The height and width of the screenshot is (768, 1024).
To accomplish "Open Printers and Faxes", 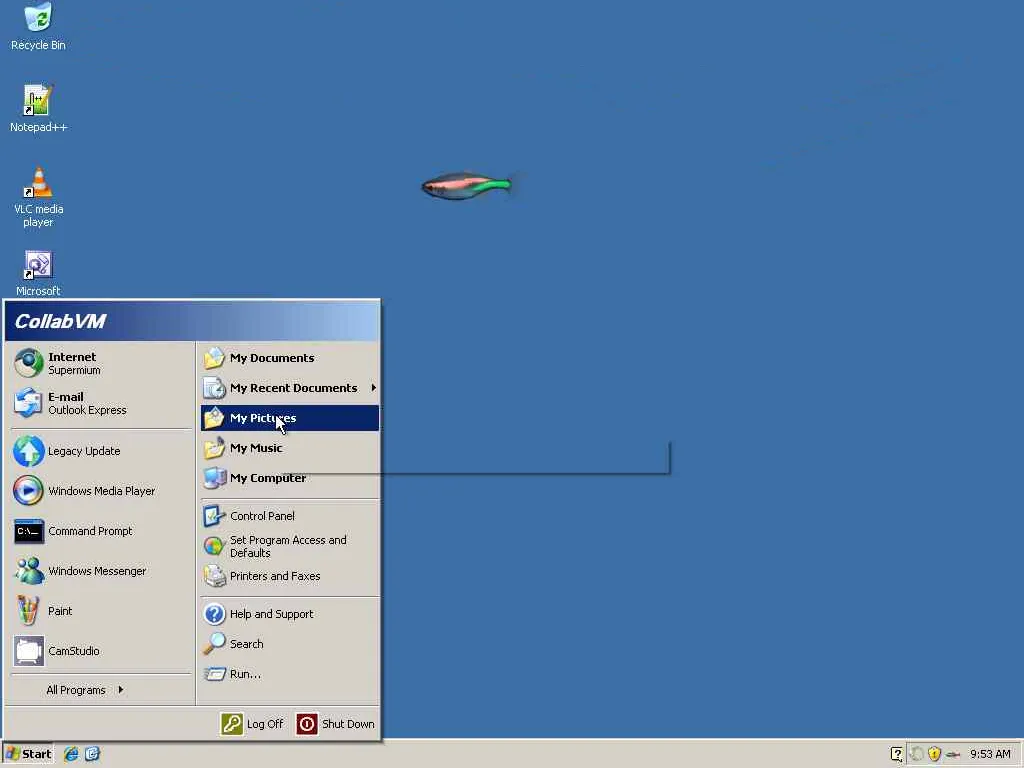I will pos(290,576).
